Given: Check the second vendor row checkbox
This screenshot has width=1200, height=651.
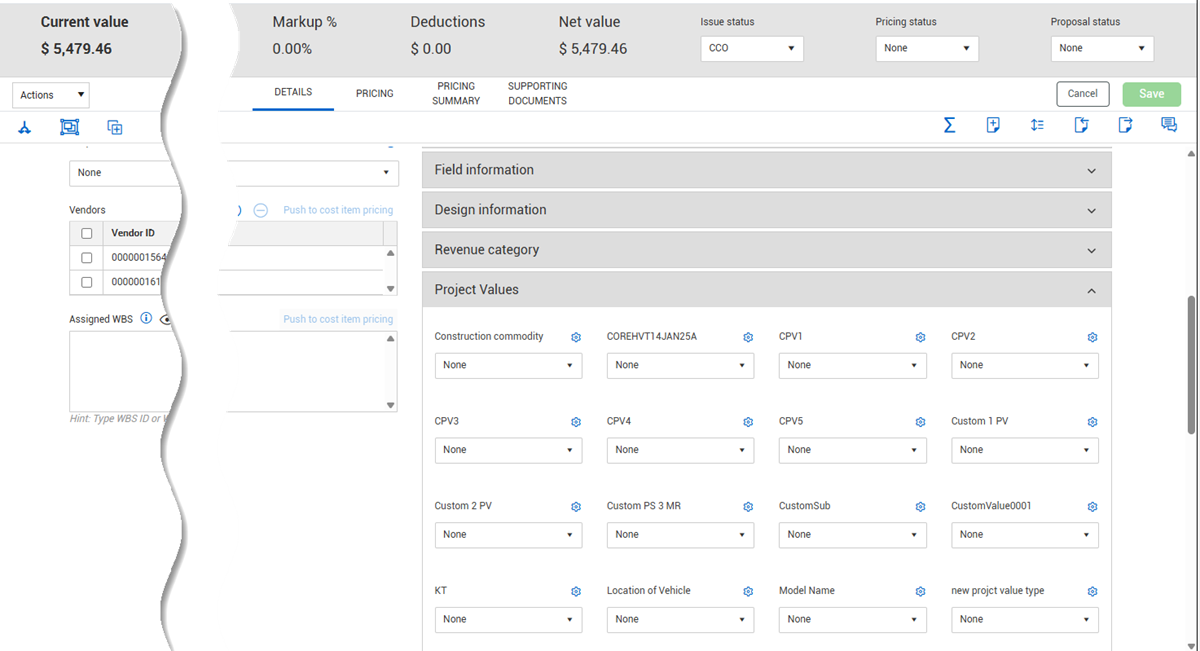Looking at the screenshot, I should (x=87, y=282).
